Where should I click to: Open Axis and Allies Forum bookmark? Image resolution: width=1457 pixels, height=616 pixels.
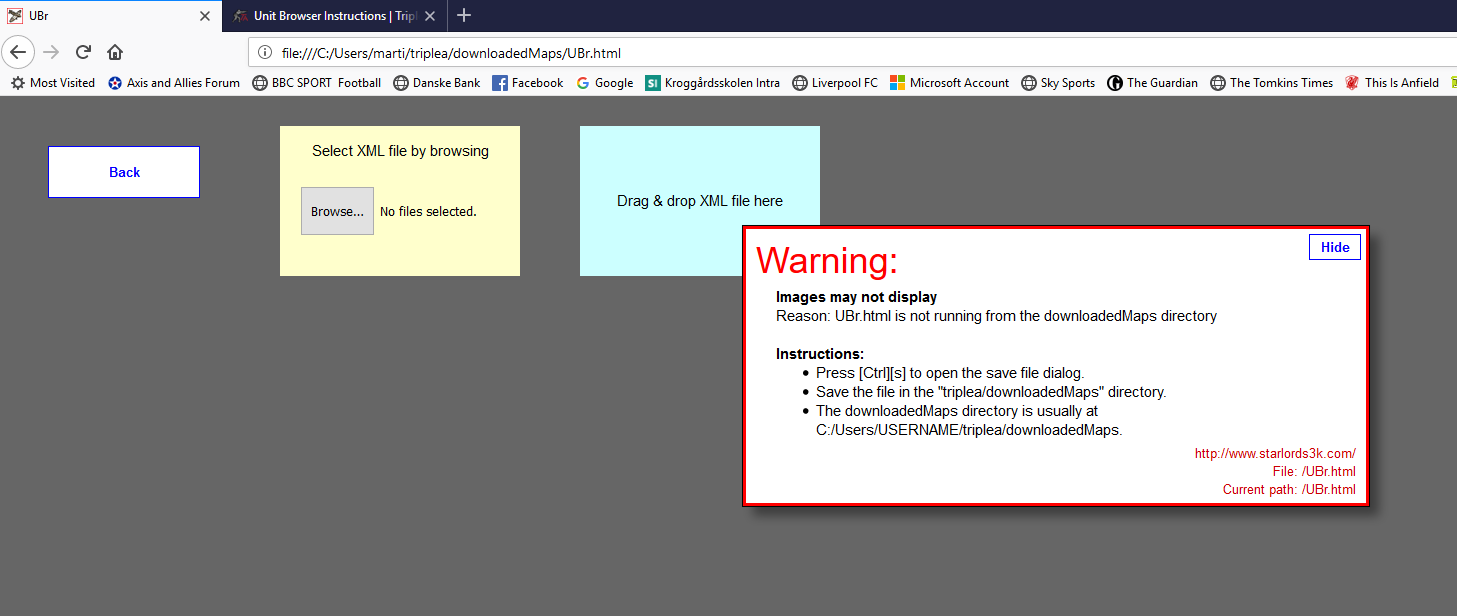coord(174,83)
